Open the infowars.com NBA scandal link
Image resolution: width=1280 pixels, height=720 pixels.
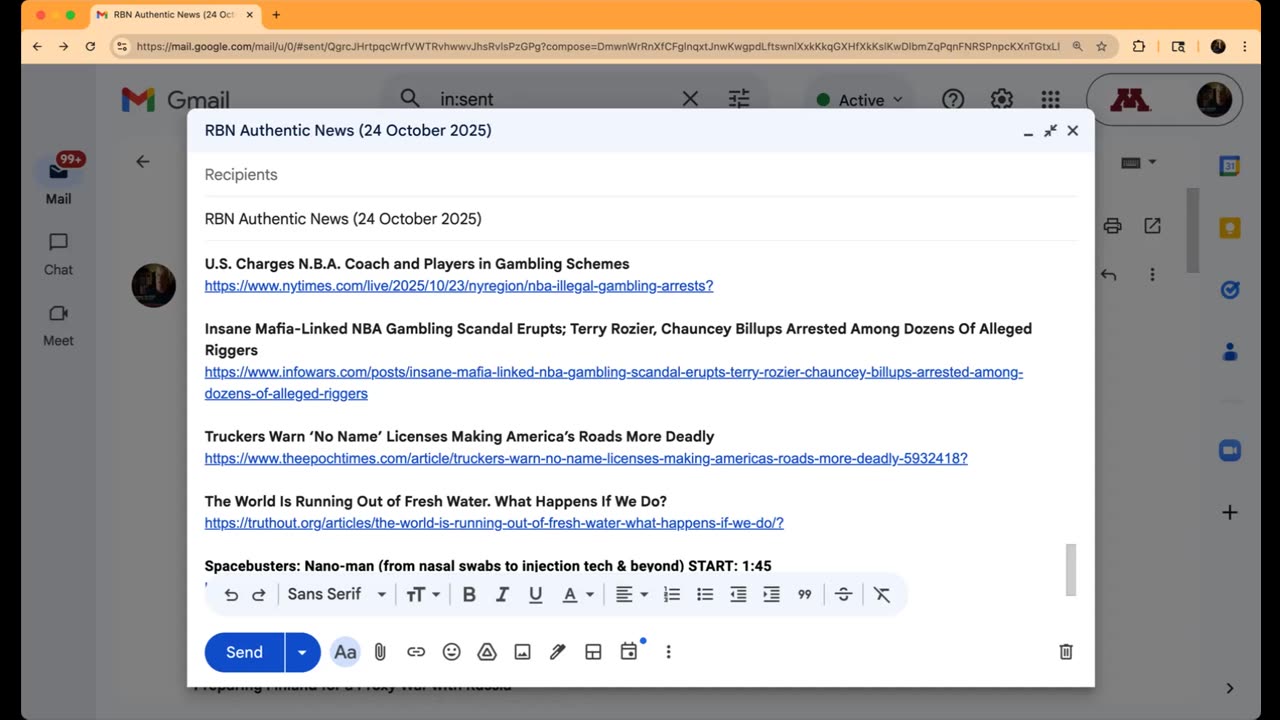pyautogui.click(x=614, y=383)
